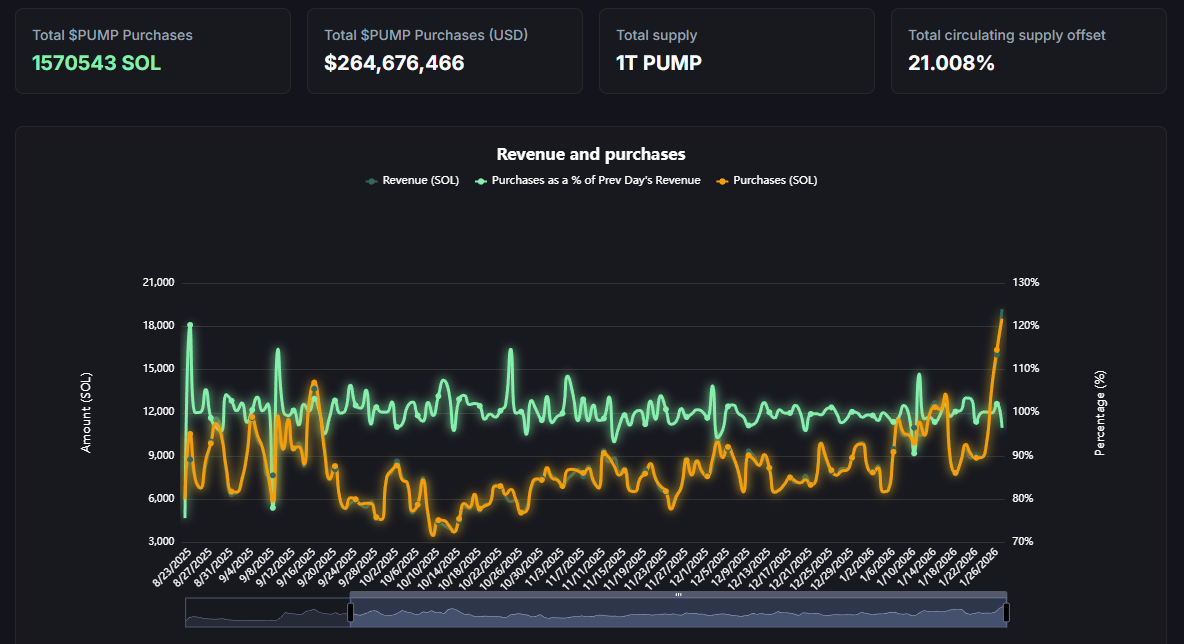Click the "$264,676,466" USD purchases value

(393, 62)
